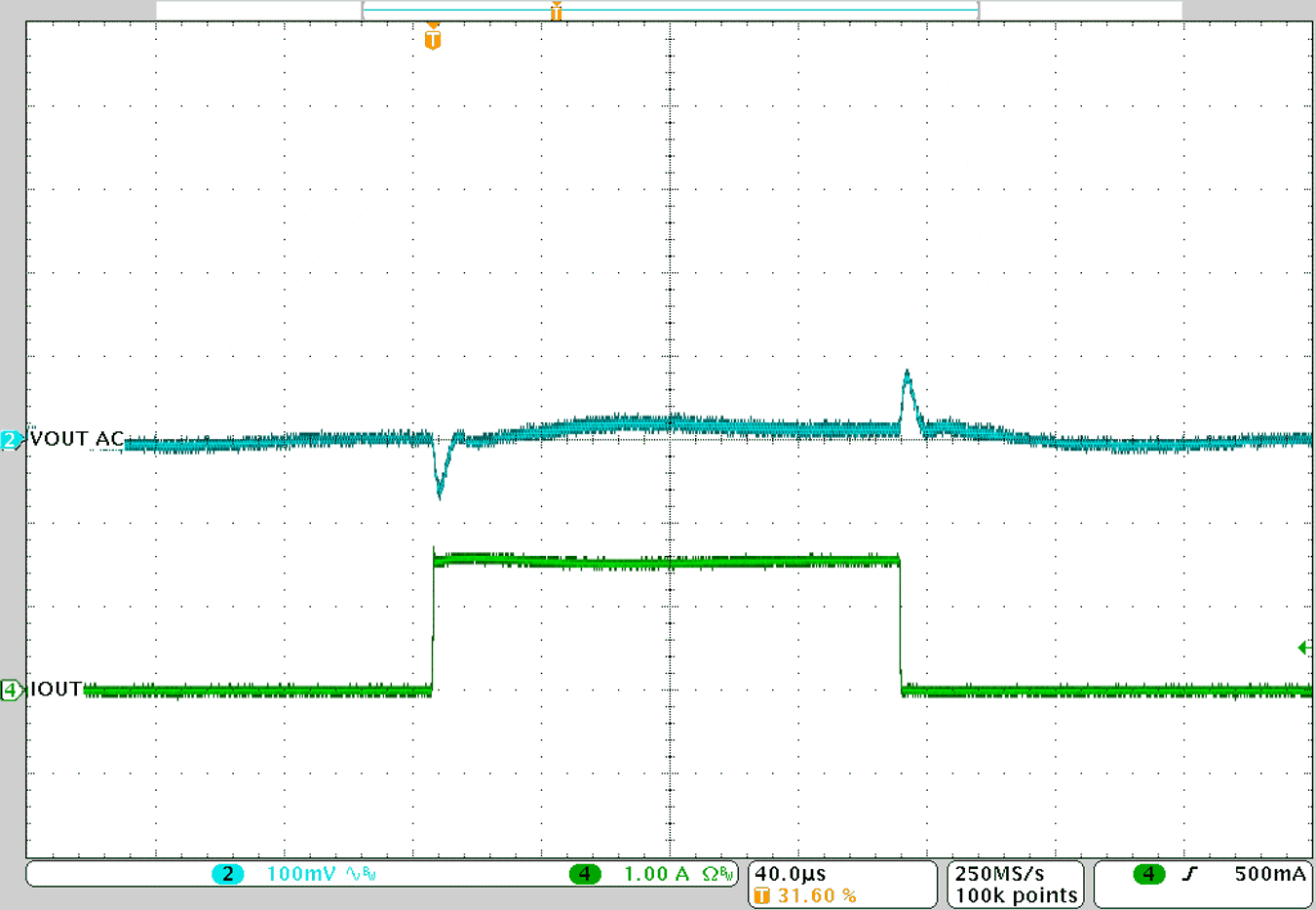
Task: Open the 250MS/s sample rate readout
Action: [x=999, y=874]
